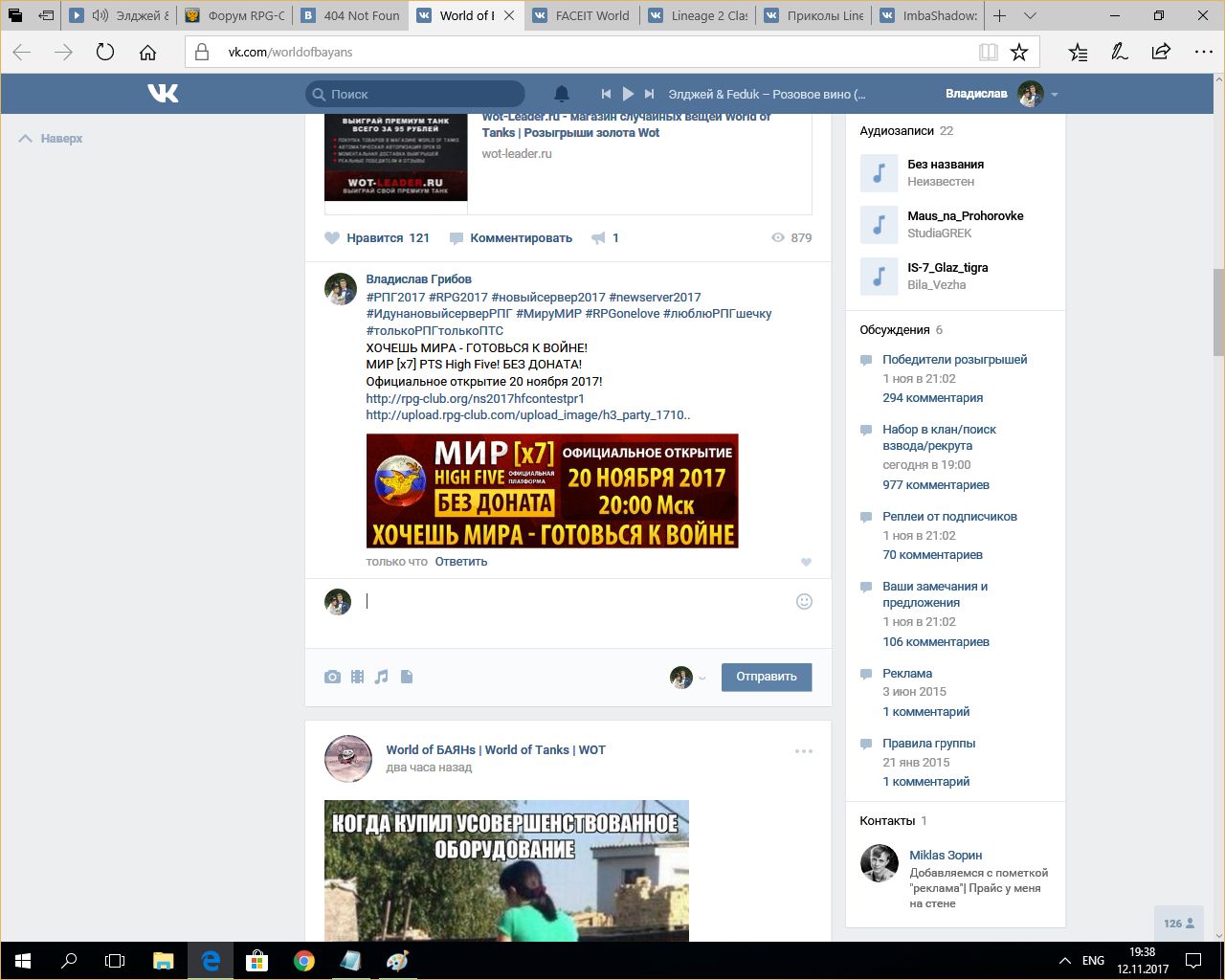Open the notifications bell
The width and height of the screenshot is (1225, 980).
(562, 94)
